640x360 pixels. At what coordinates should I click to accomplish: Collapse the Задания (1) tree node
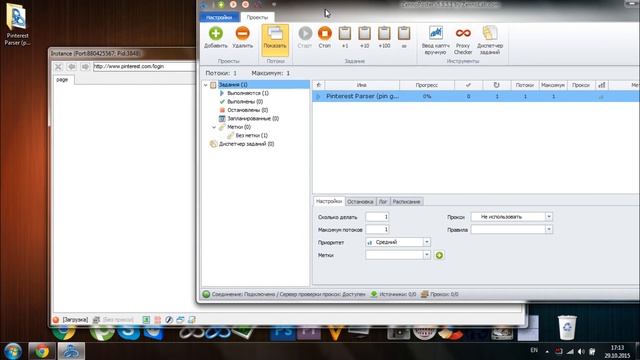point(206,85)
